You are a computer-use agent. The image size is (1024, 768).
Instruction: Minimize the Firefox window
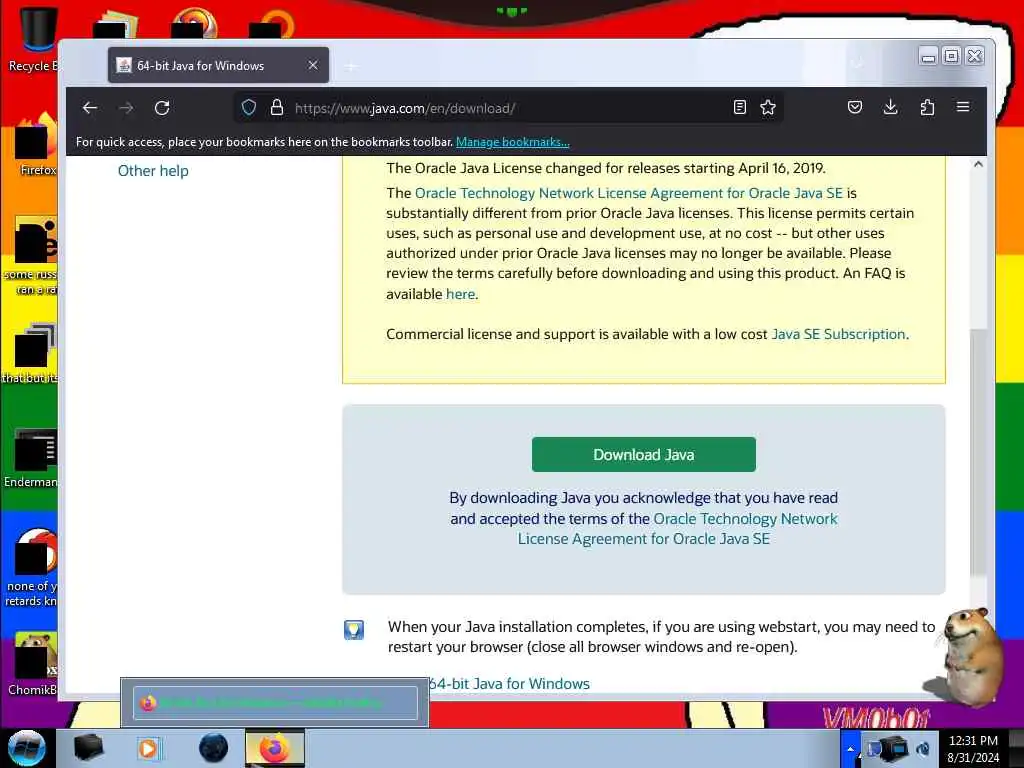928,56
